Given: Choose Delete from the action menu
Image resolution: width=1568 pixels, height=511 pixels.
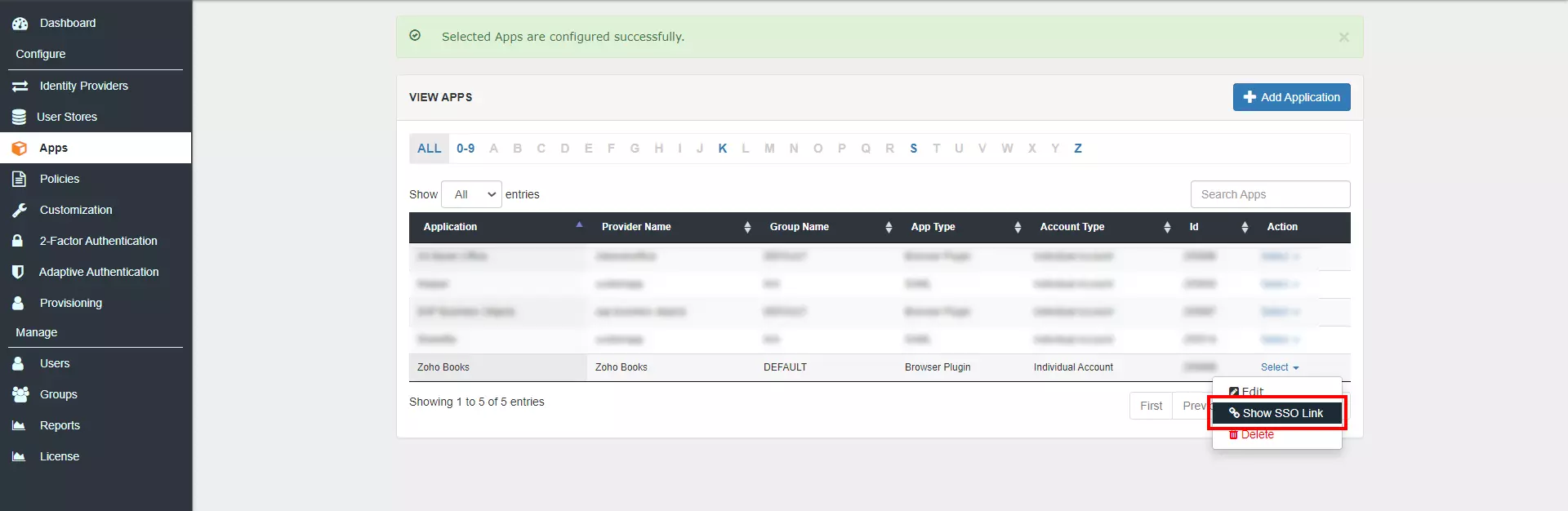Looking at the screenshot, I should click(1251, 434).
